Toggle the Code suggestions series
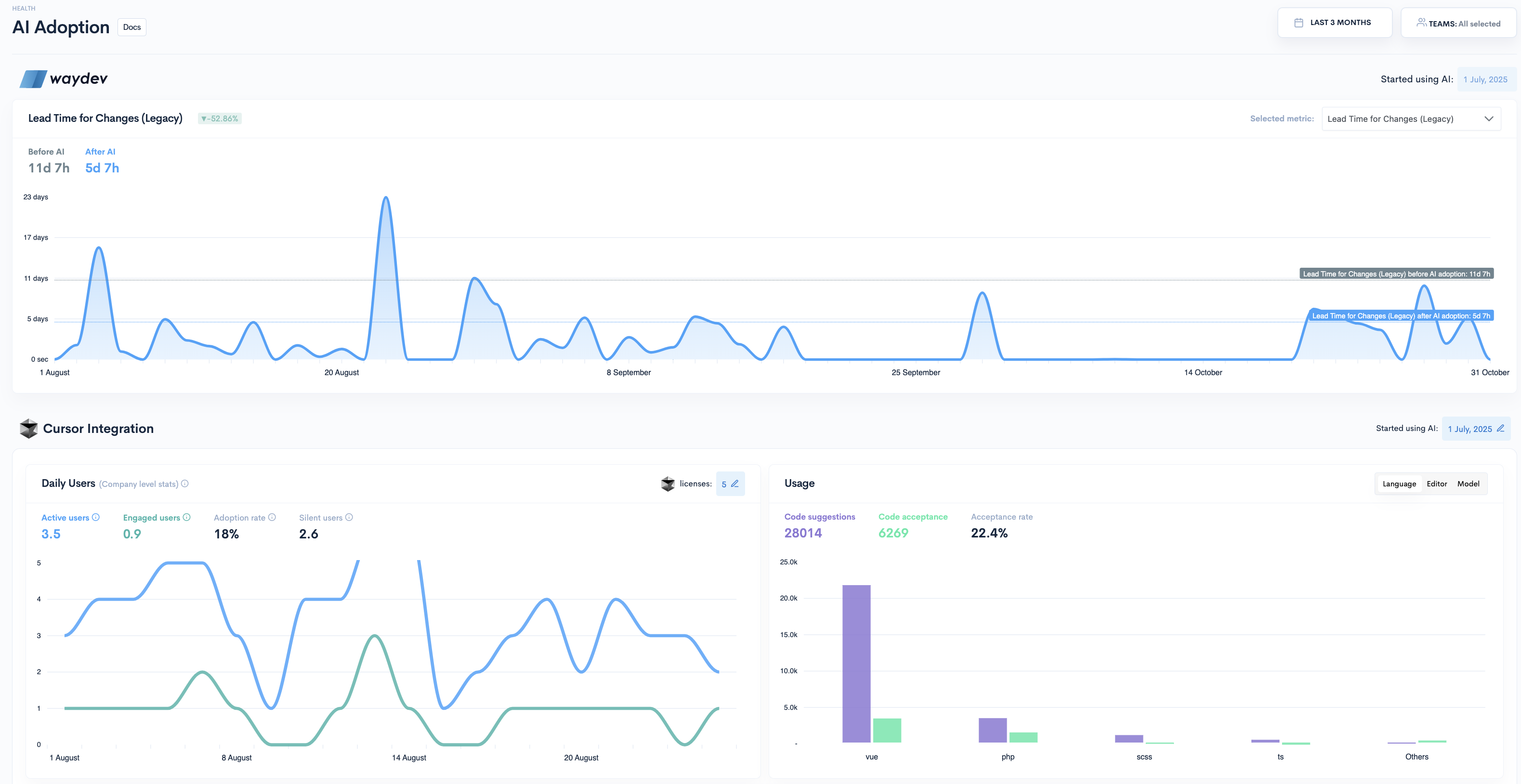This screenshot has width=1521, height=784. 819,517
